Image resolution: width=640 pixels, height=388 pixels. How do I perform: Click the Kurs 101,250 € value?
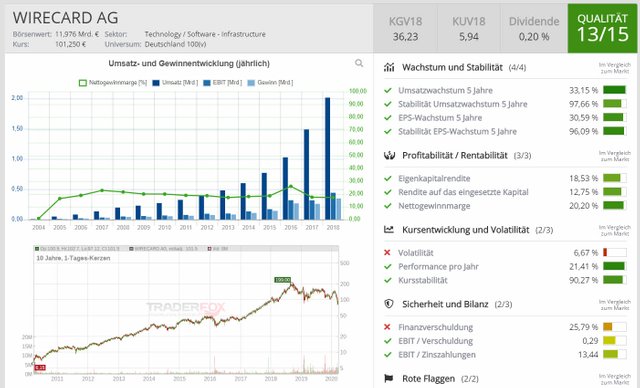point(71,44)
